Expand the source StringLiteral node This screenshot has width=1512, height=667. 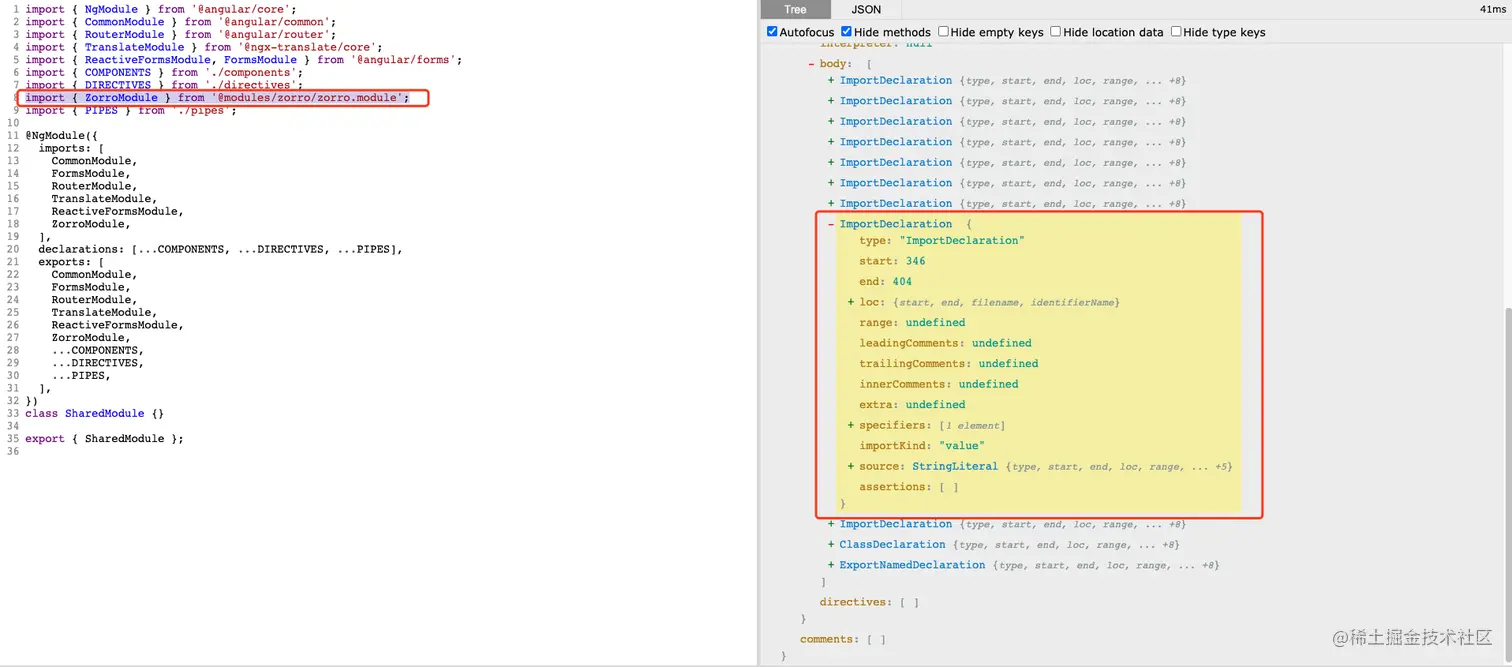851,466
